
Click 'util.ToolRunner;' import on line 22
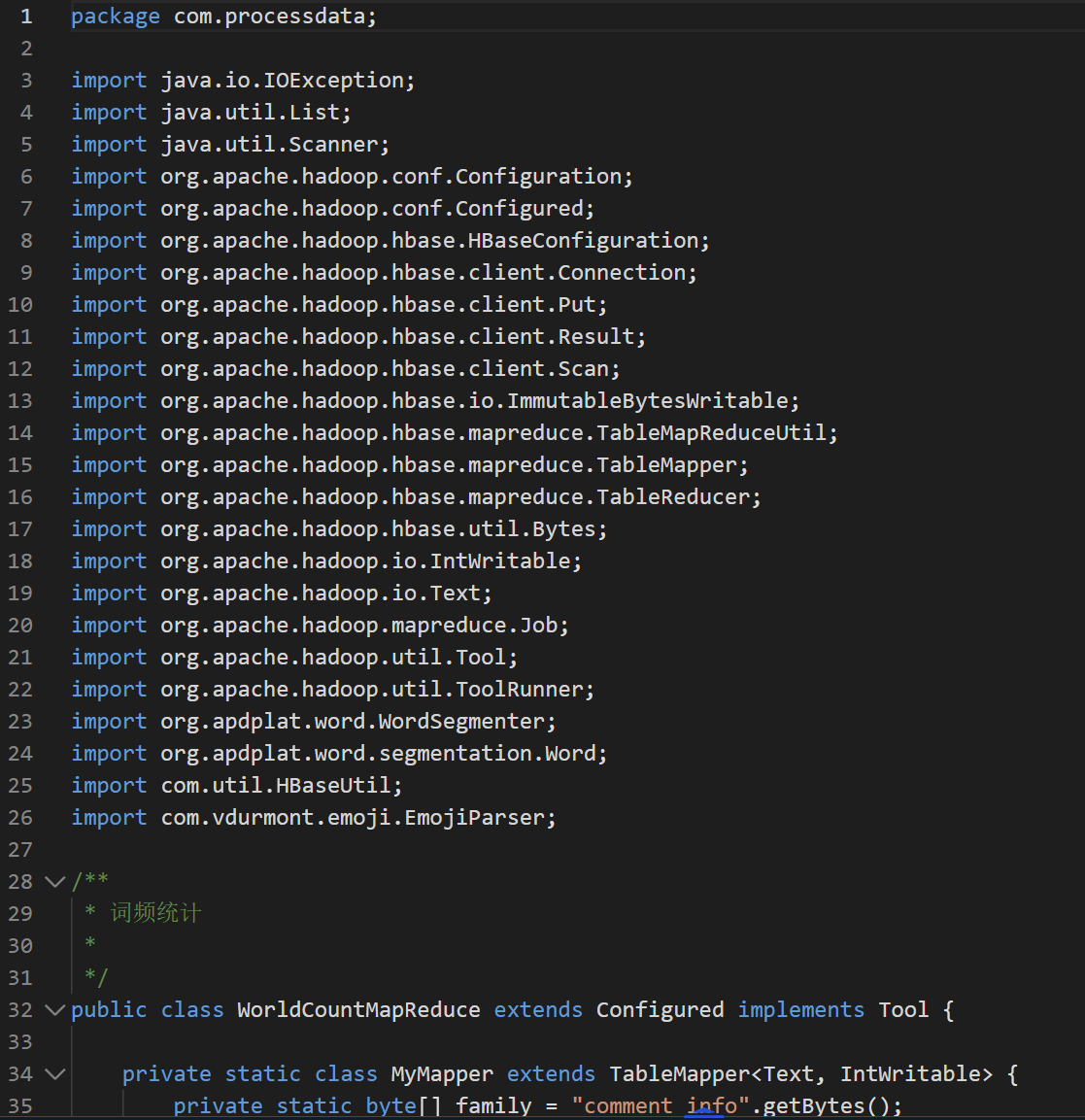(x=493, y=690)
